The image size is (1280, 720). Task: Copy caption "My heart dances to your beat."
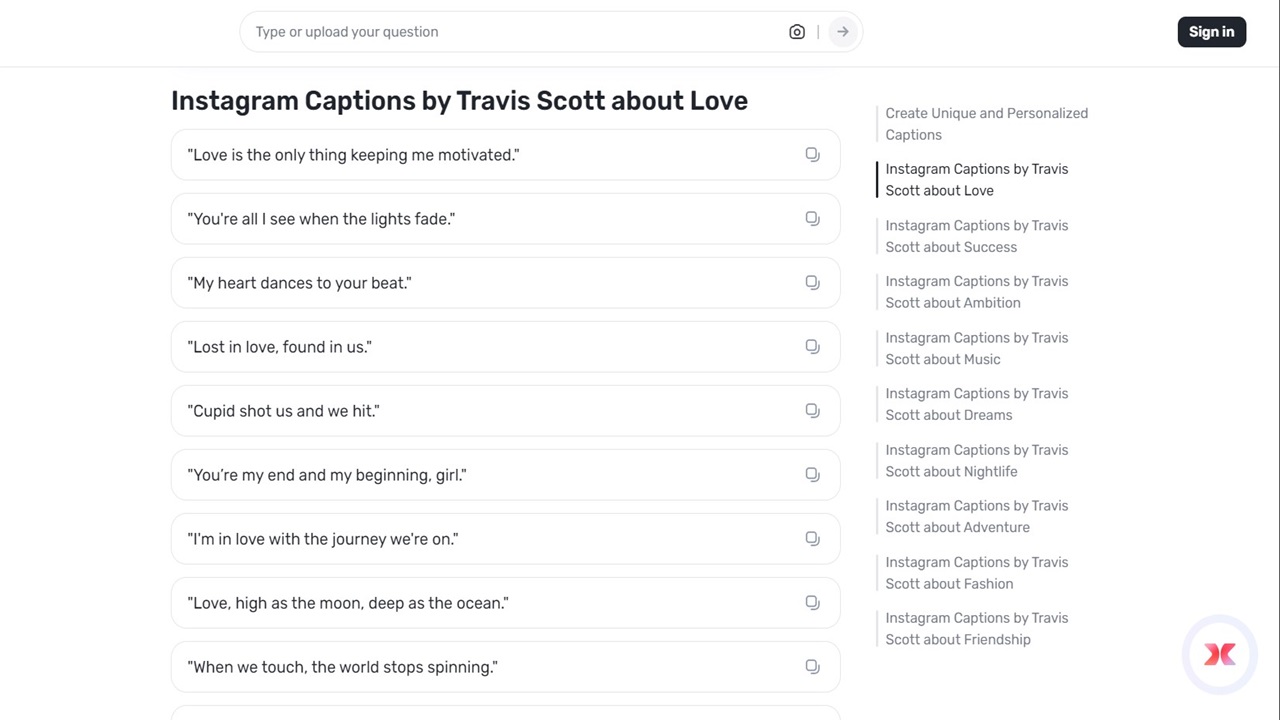click(x=812, y=283)
